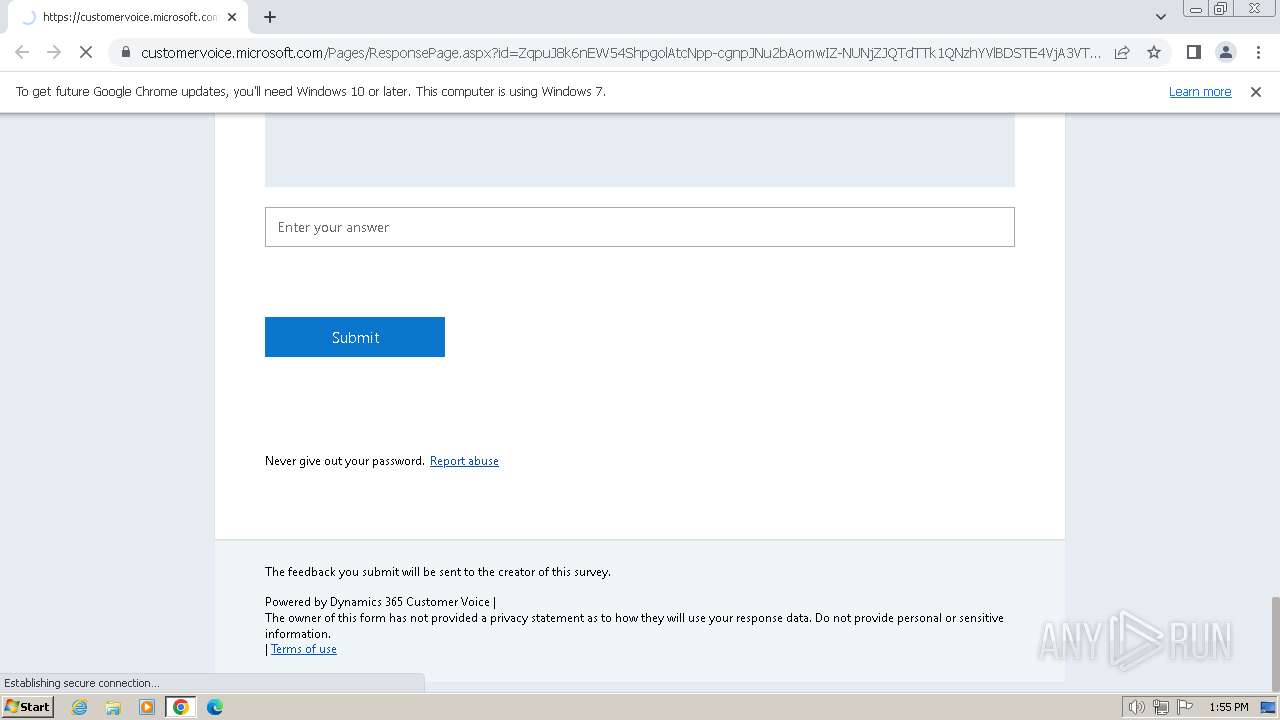1280x720 pixels.
Task: Click the browser Forward arrow
Action: pyautogui.click(x=54, y=52)
